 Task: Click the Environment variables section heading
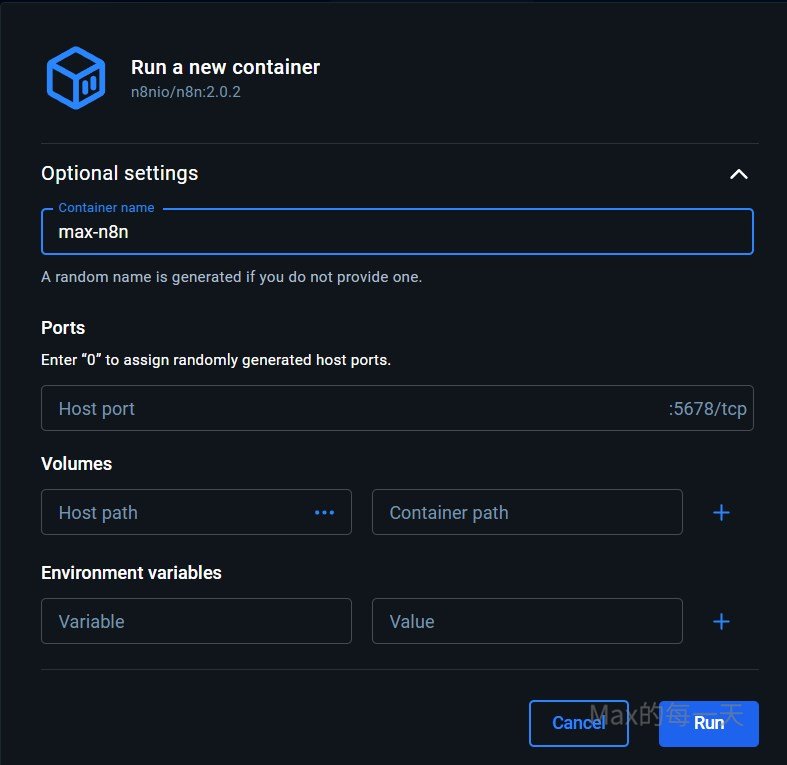tap(131, 573)
